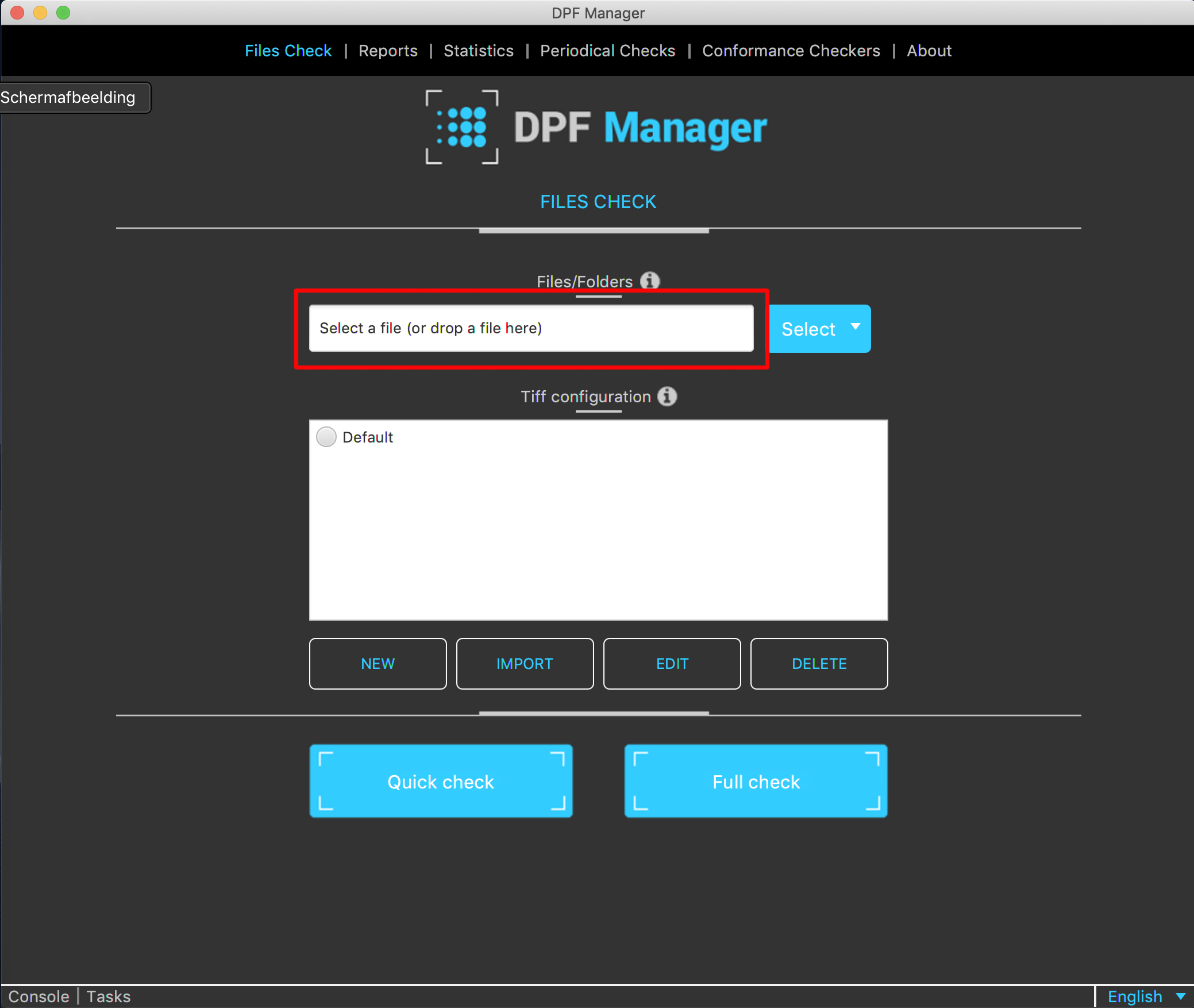Select the Default configuration radio button

click(326, 437)
